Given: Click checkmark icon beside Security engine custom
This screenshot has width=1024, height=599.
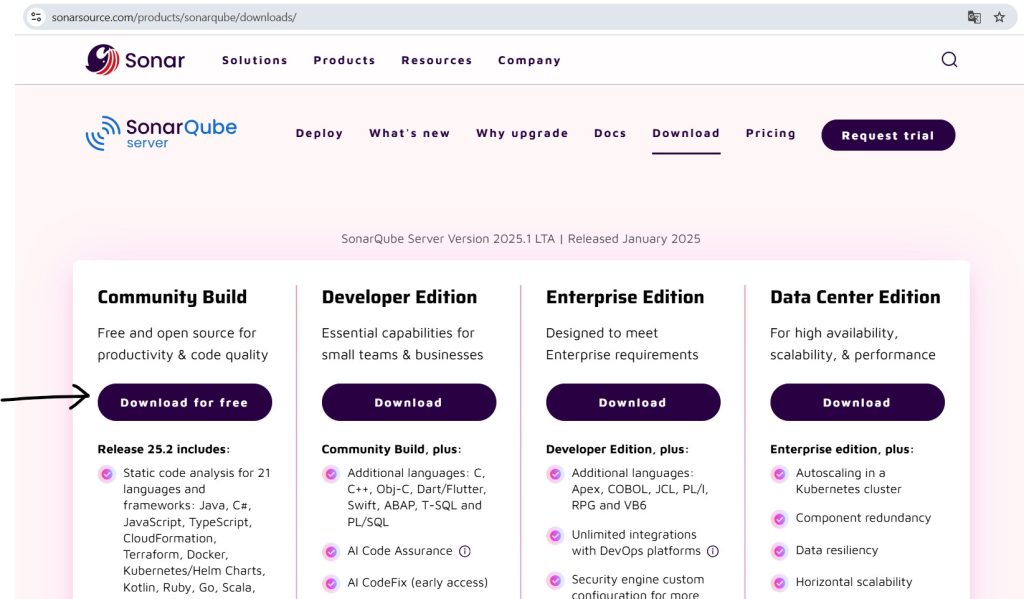Looking at the screenshot, I should (555, 580).
